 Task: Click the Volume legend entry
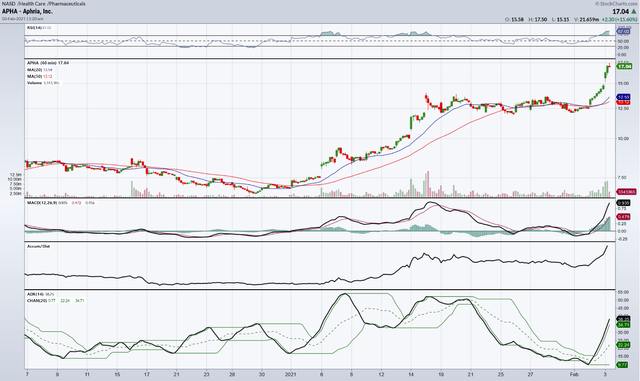click(x=43, y=82)
